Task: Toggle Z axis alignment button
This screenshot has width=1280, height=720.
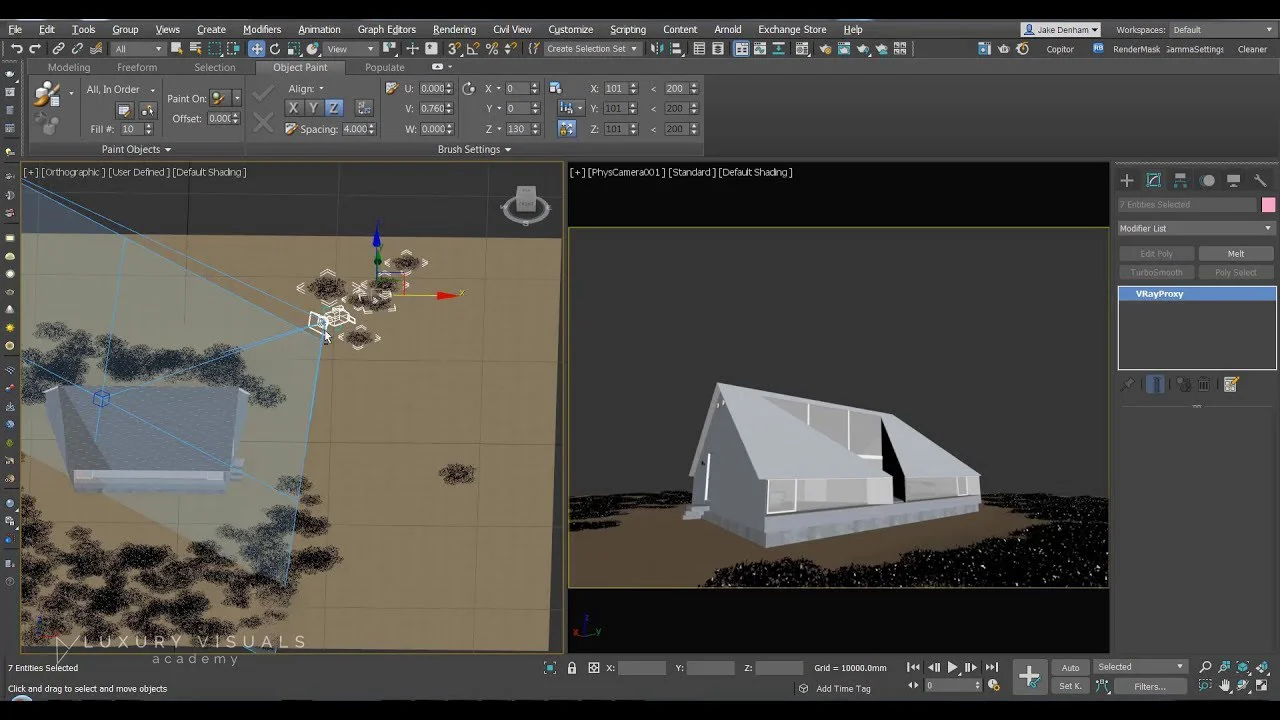Action: tap(333, 108)
